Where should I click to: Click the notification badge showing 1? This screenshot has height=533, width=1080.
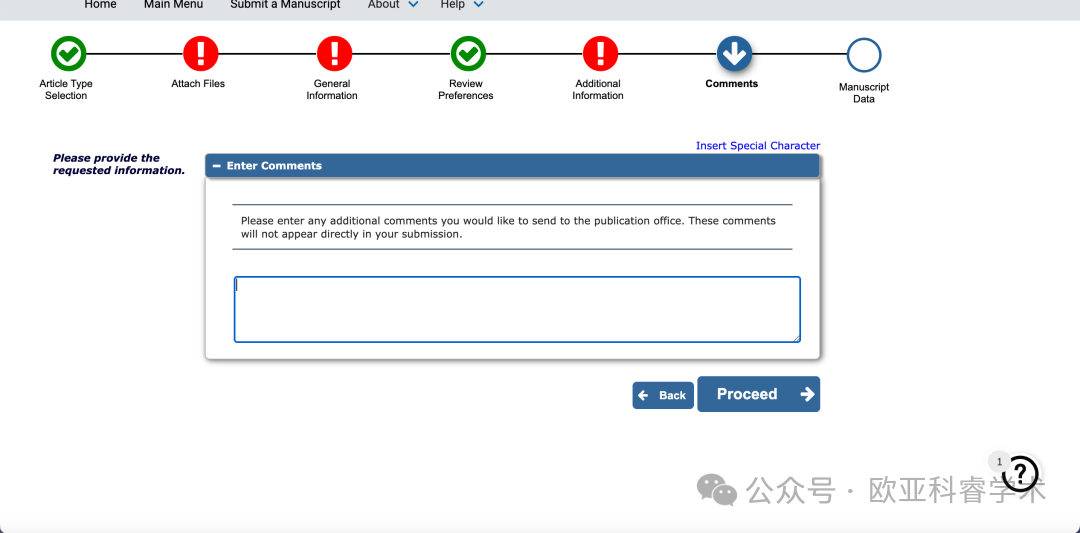tap(999, 462)
